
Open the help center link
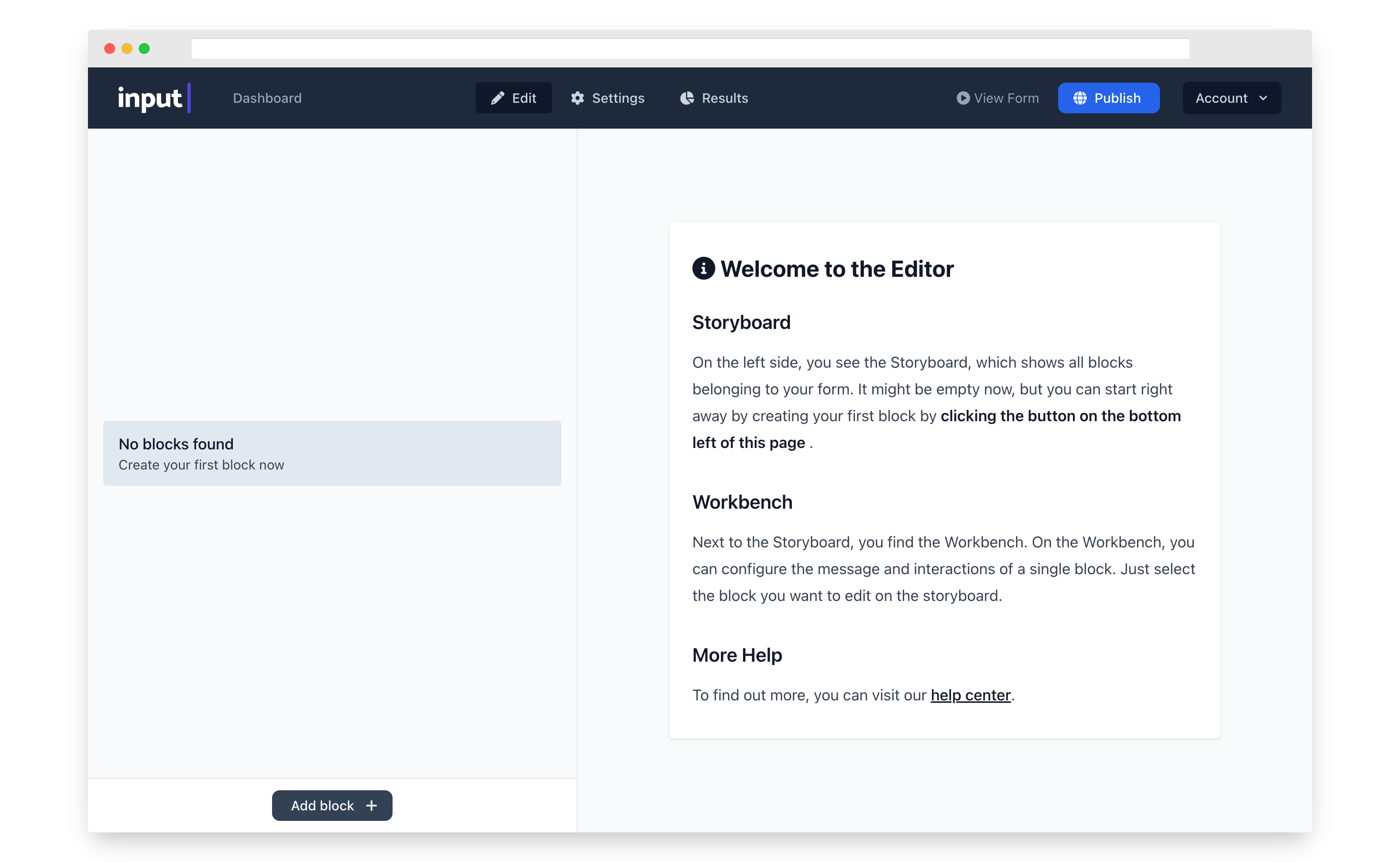click(970, 695)
